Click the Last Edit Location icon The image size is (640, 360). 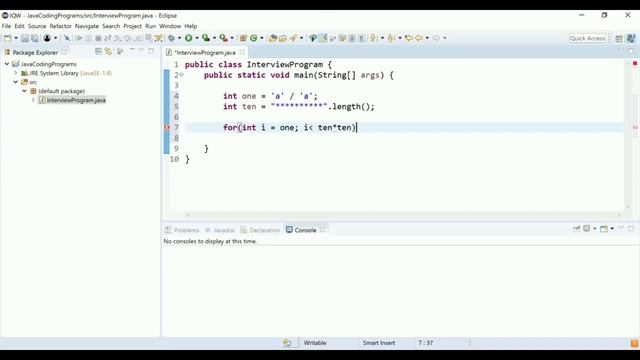point(409,38)
